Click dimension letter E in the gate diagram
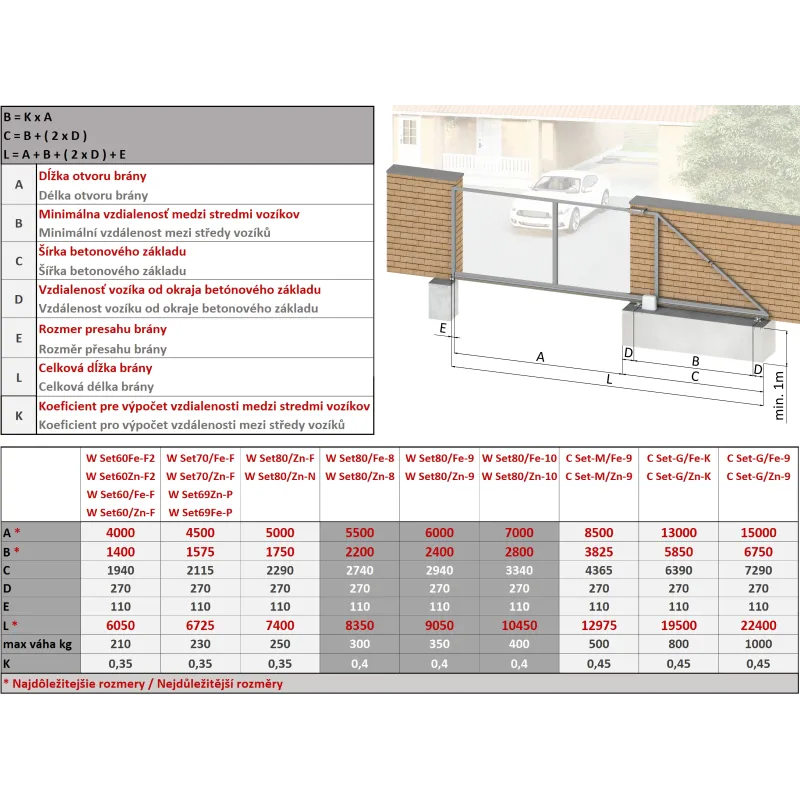The height and width of the screenshot is (800, 800). coord(441,327)
